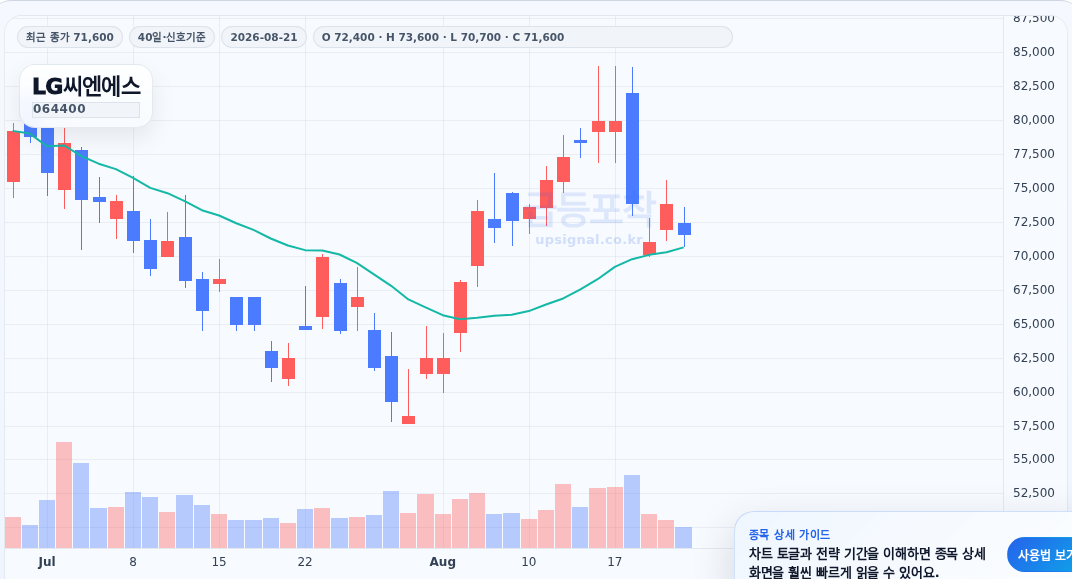
Task: Click the tallest blue volume bar near 17
Action: [x=632, y=511]
